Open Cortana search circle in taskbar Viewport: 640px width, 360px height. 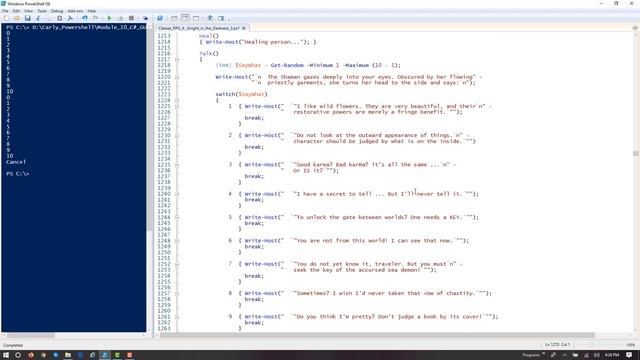18,355
